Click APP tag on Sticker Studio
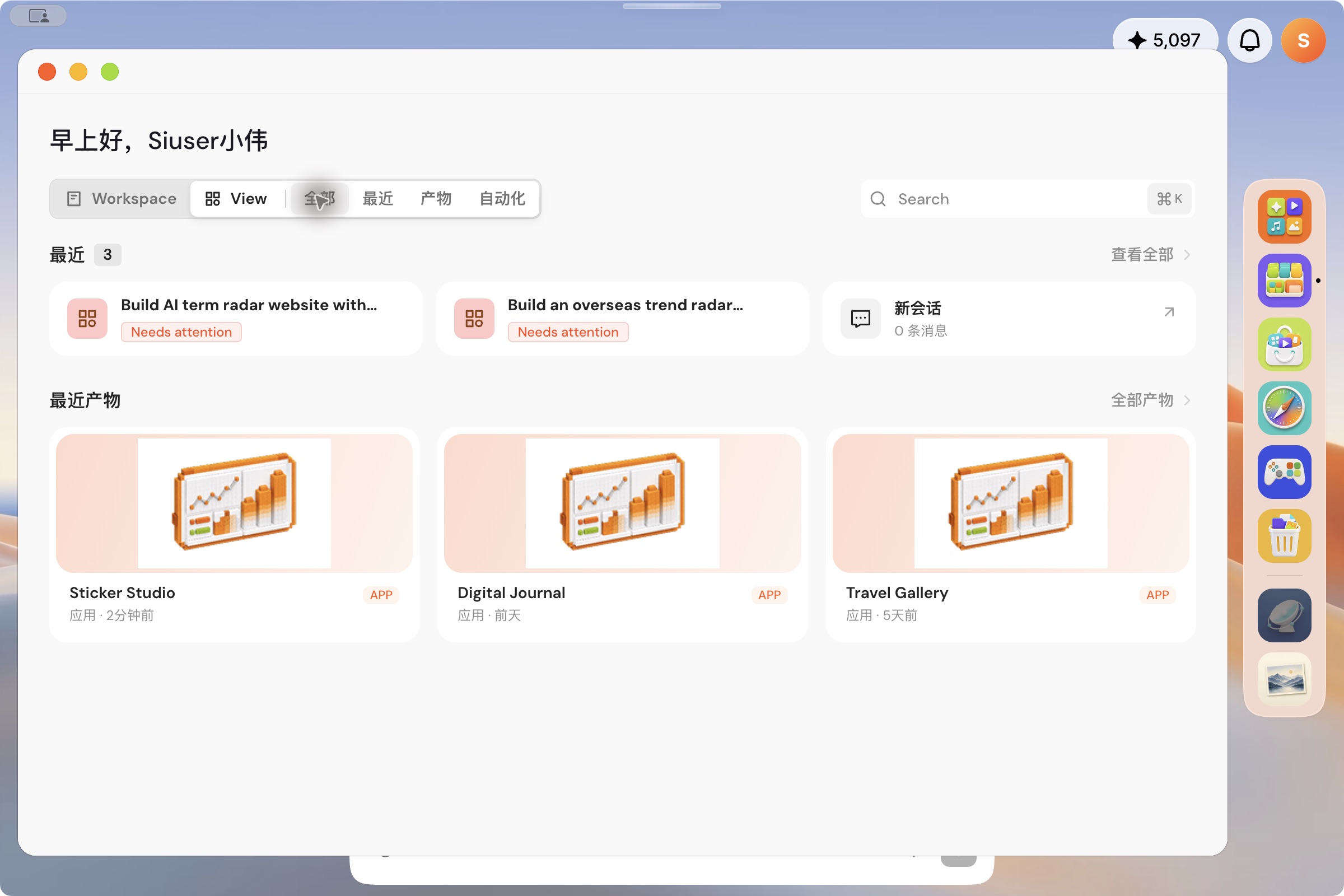Screen dimensions: 1344x896 (381, 595)
